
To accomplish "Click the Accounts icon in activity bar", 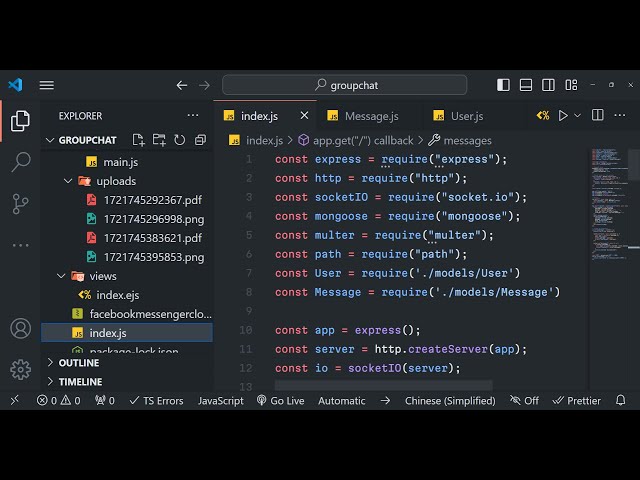I will click(x=20, y=328).
